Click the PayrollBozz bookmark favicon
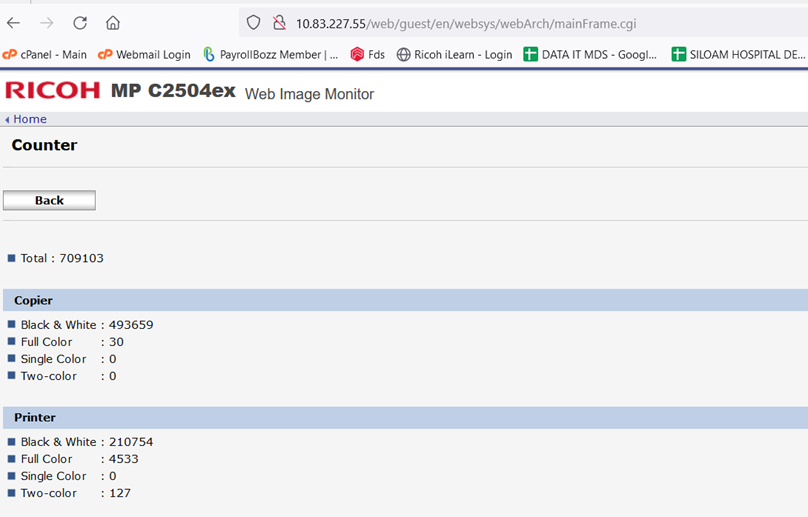808x517 pixels. (x=209, y=54)
